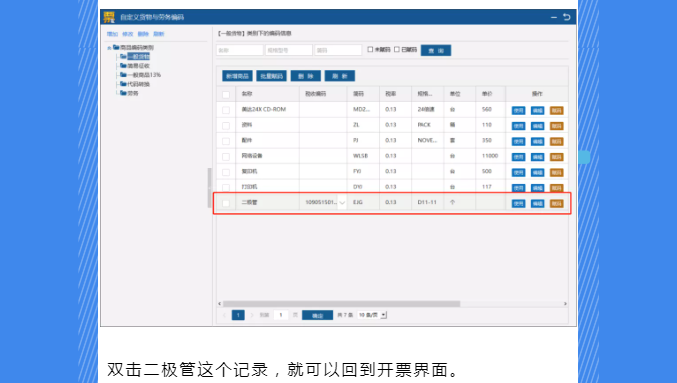Collapse the 商品编码类别 root tree node

109,48
